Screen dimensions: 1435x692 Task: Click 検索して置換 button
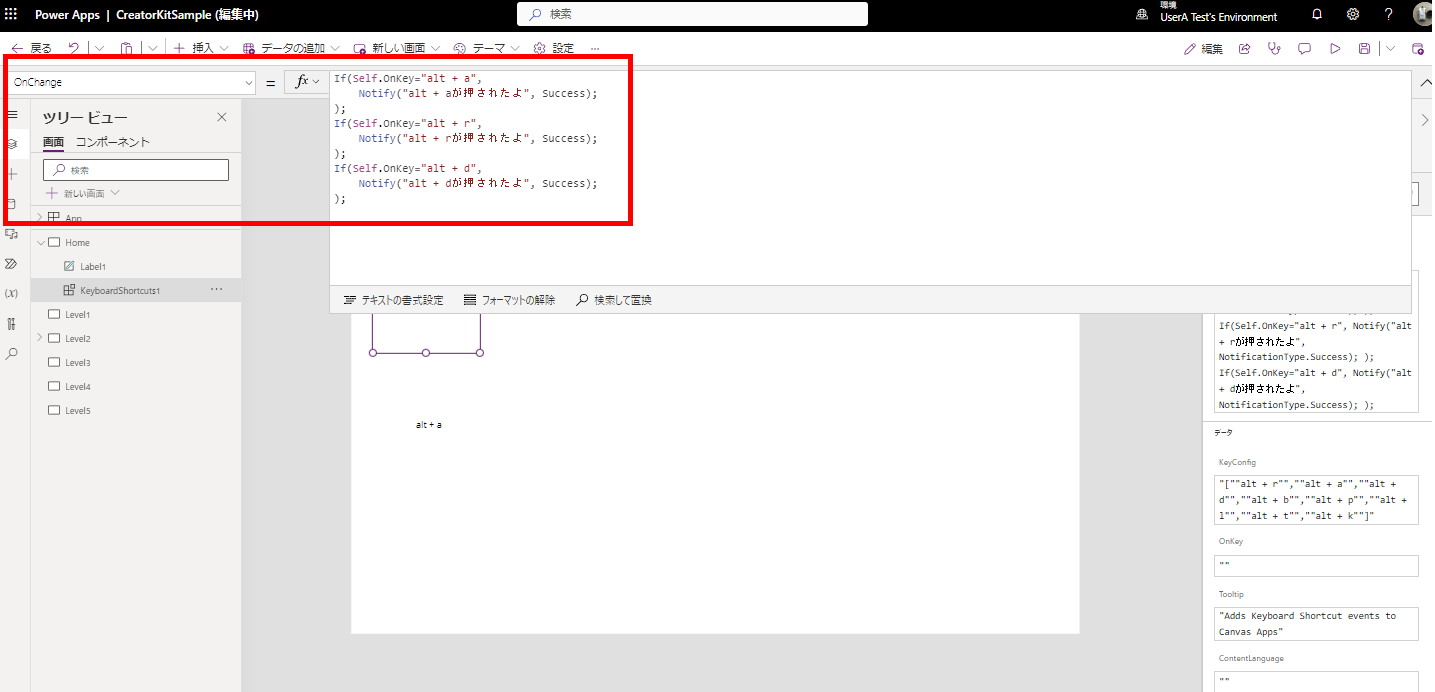click(x=613, y=300)
